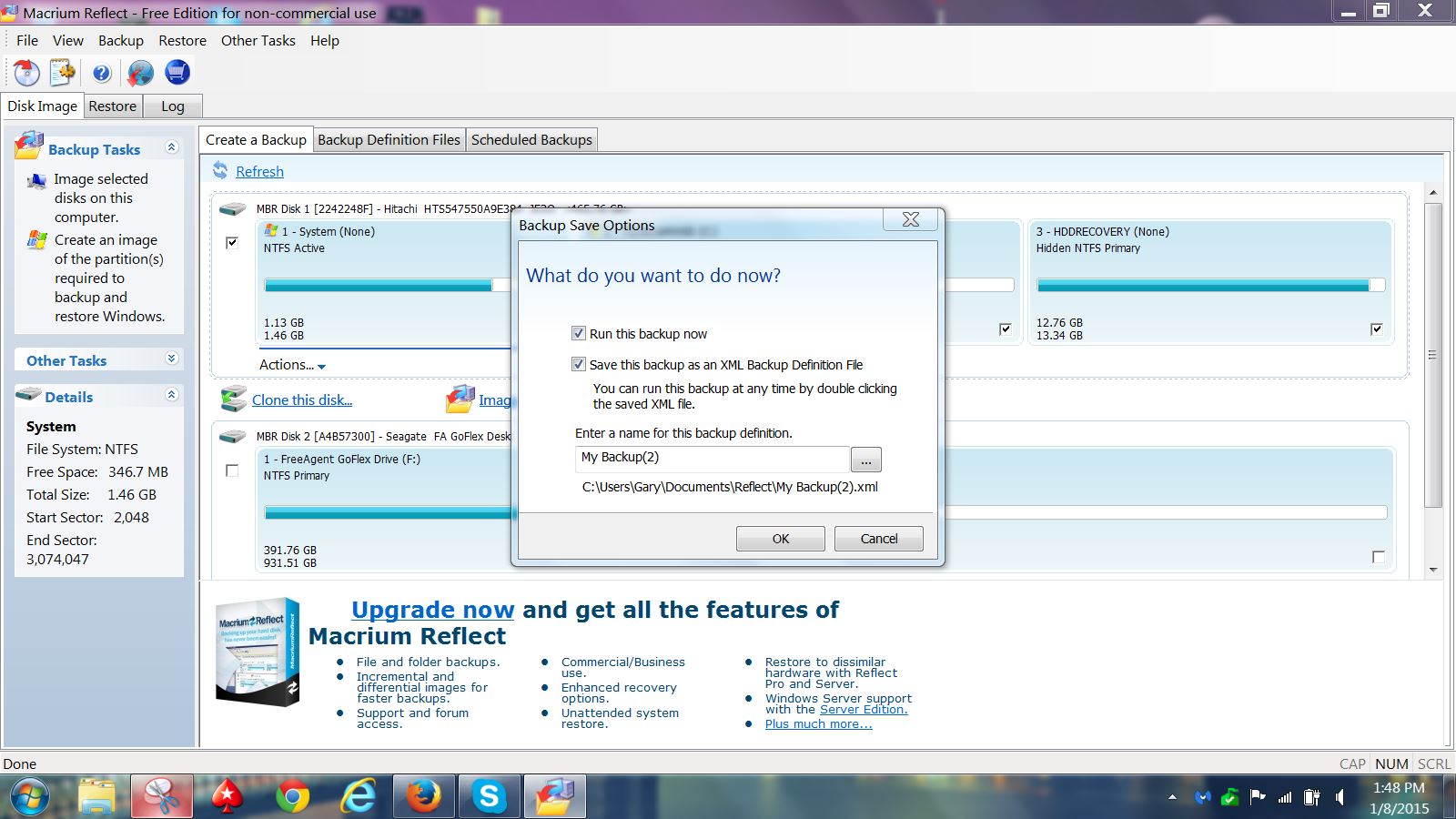The width and height of the screenshot is (1456, 819).
Task: Expand the Other Tasks panel
Action: click(x=171, y=359)
